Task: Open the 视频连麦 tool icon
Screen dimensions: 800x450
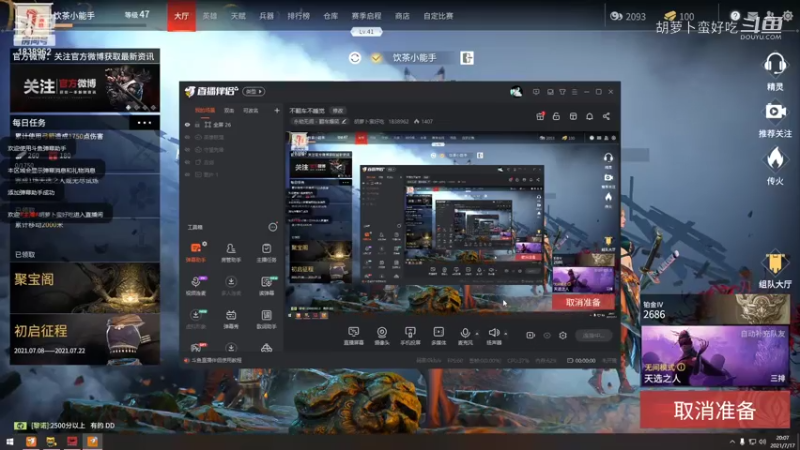Action: pyautogui.click(x=195, y=285)
